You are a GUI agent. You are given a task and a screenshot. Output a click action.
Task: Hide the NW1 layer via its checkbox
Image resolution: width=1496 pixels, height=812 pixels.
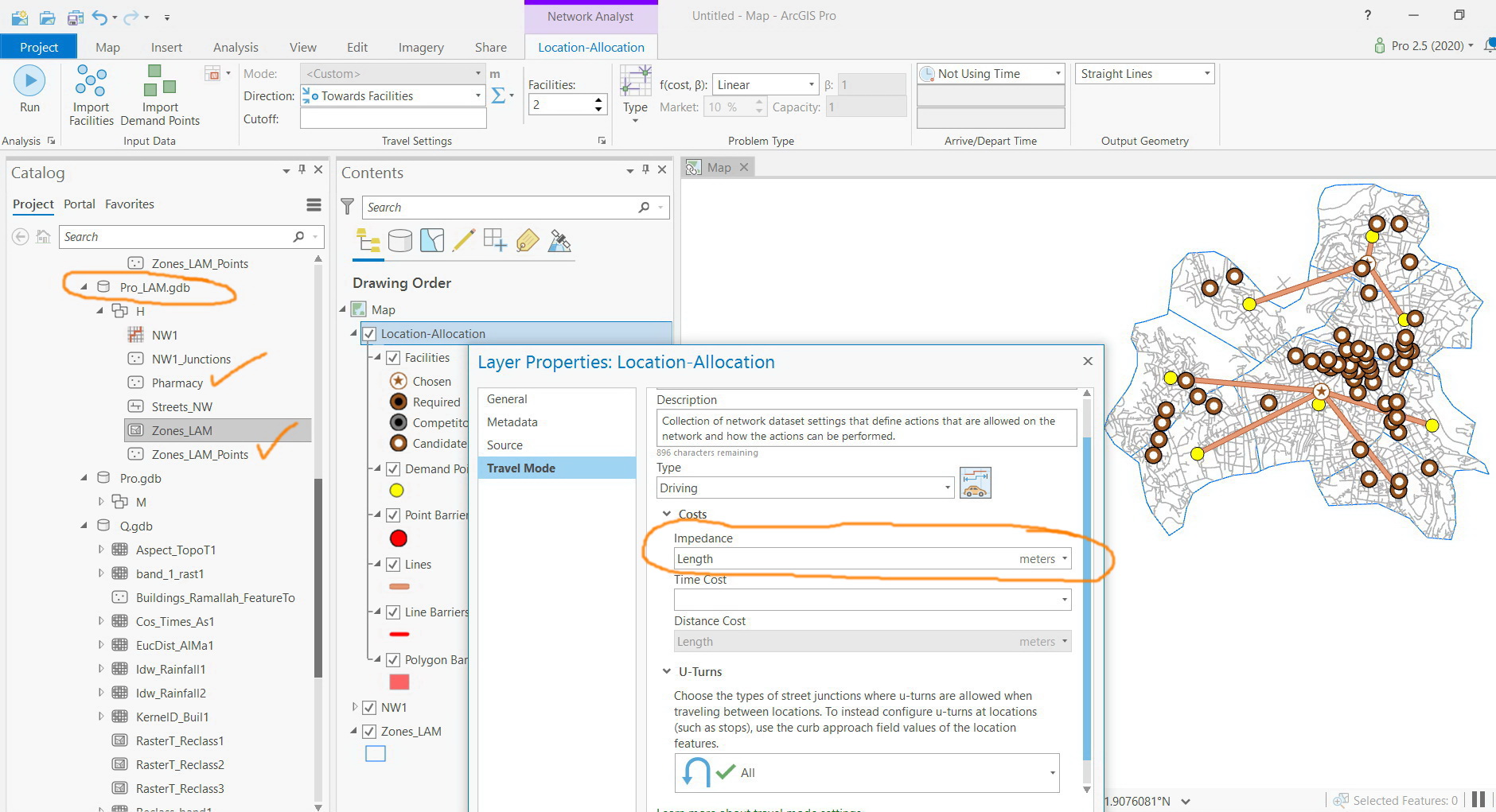[x=369, y=708]
